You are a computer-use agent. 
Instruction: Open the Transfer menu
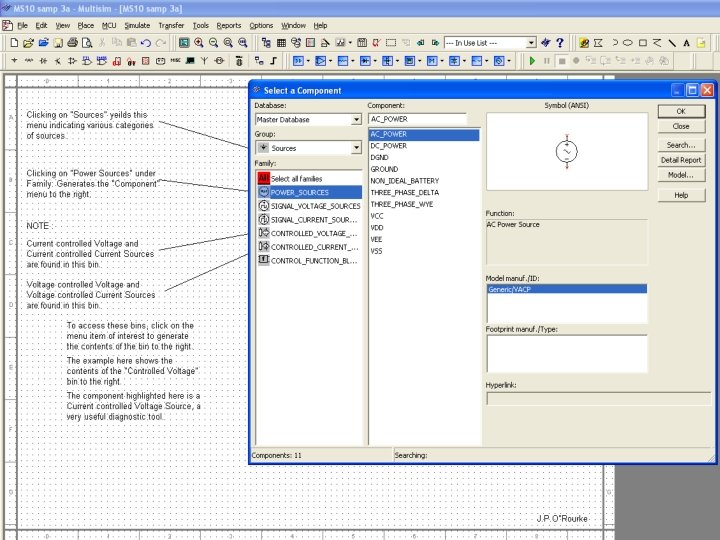pyautogui.click(x=171, y=25)
